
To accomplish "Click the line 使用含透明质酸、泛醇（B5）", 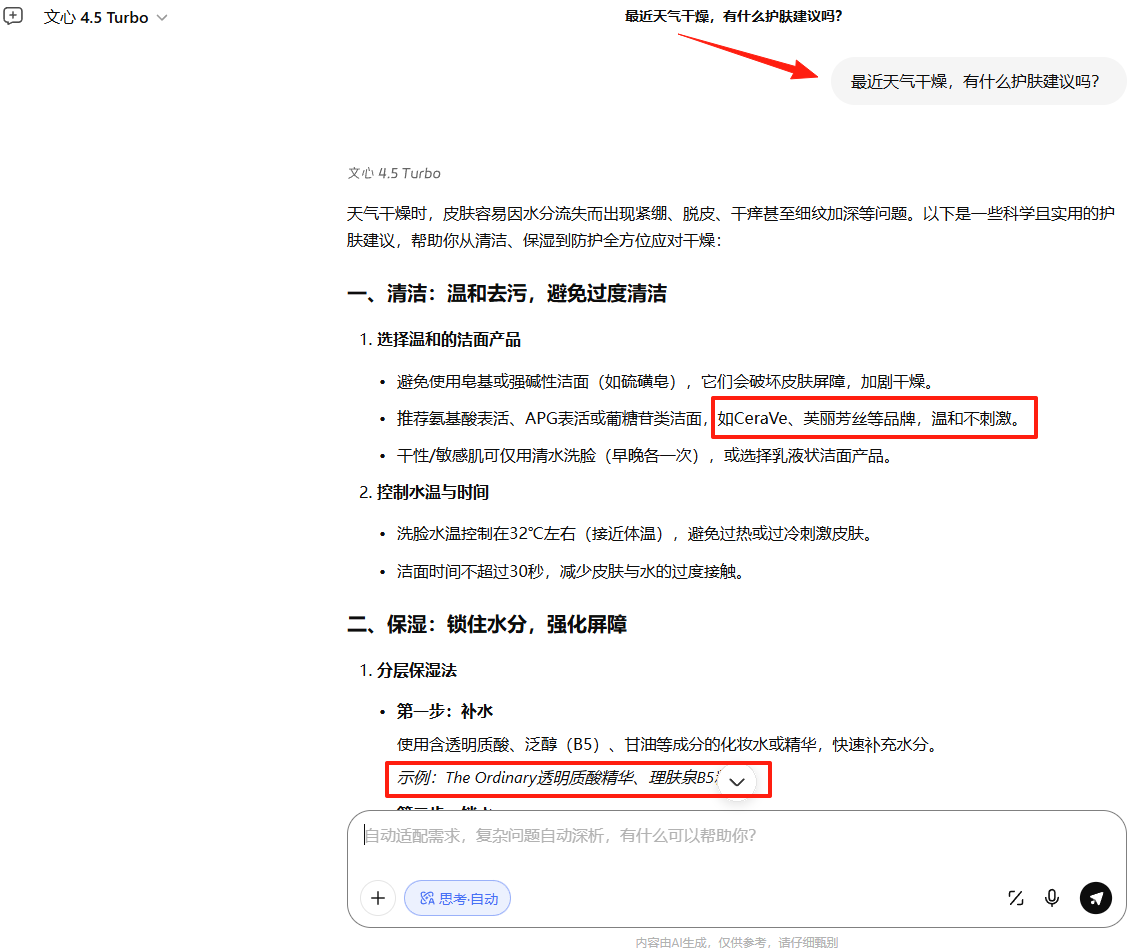I will pos(667,744).
